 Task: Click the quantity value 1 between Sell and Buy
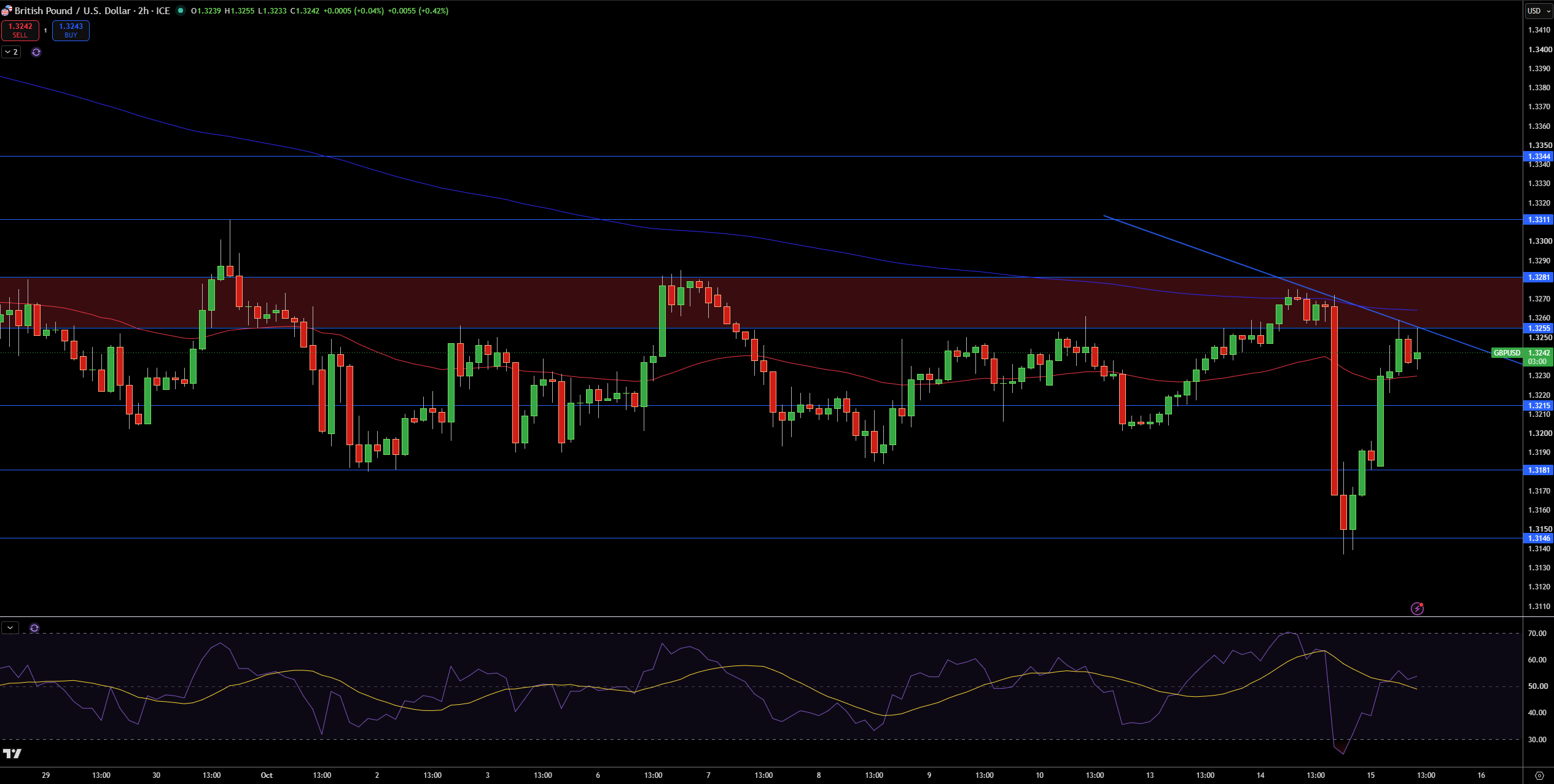pos(45,30)
